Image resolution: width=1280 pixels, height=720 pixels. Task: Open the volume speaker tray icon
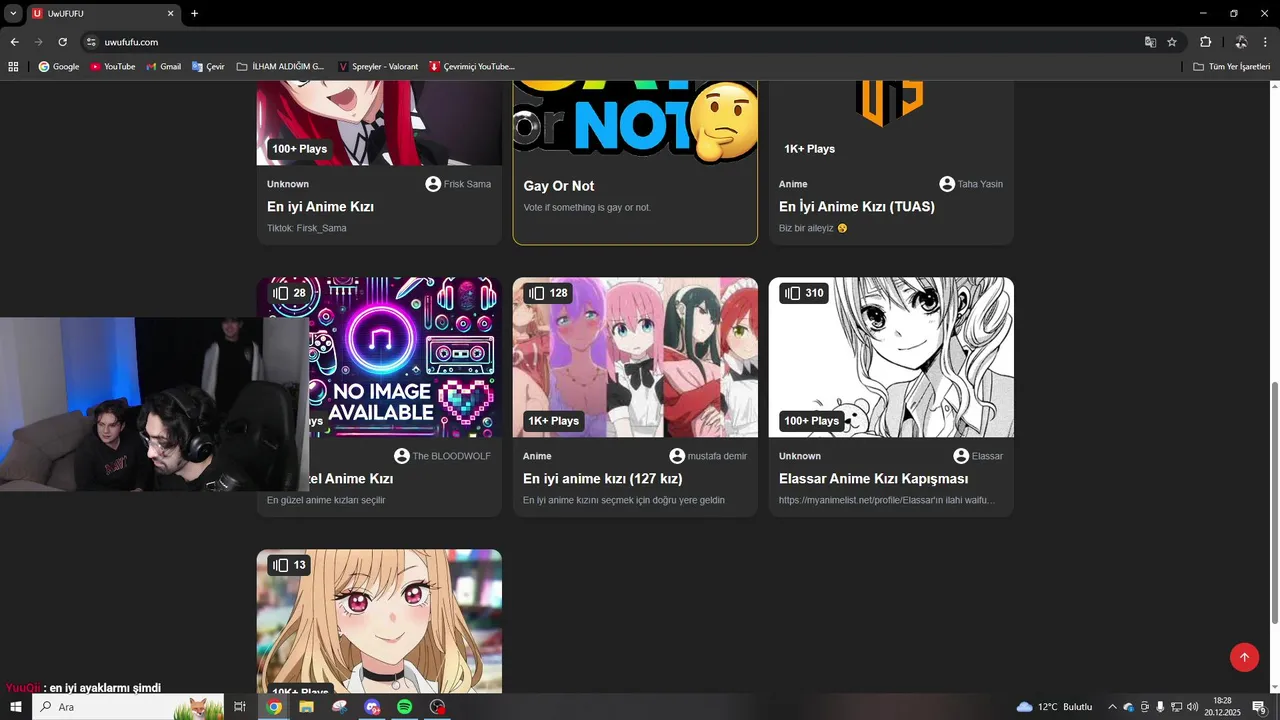[x=1192, y=707]
